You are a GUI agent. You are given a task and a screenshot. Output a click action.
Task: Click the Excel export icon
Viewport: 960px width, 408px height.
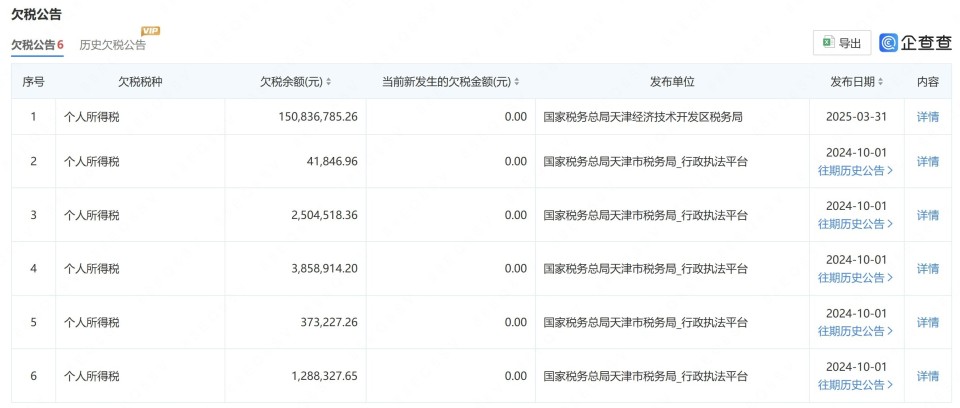coord(828,43)
